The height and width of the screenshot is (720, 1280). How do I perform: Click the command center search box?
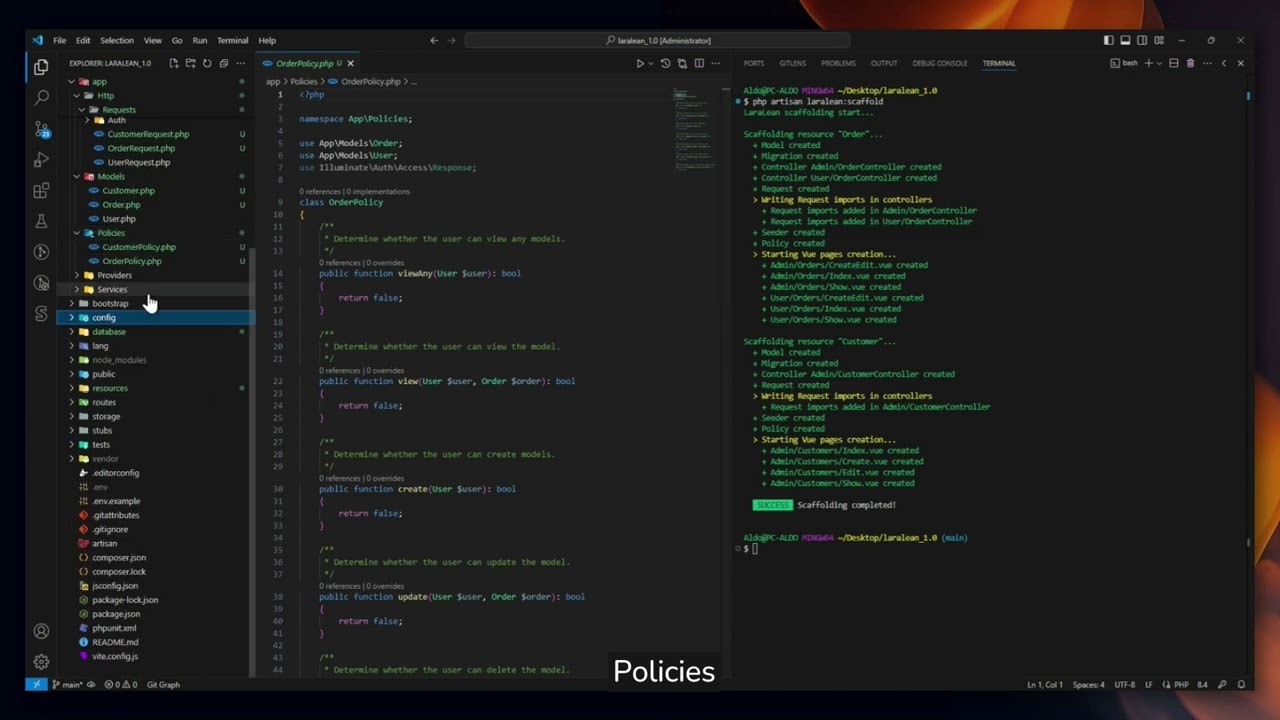coord(657,41)
